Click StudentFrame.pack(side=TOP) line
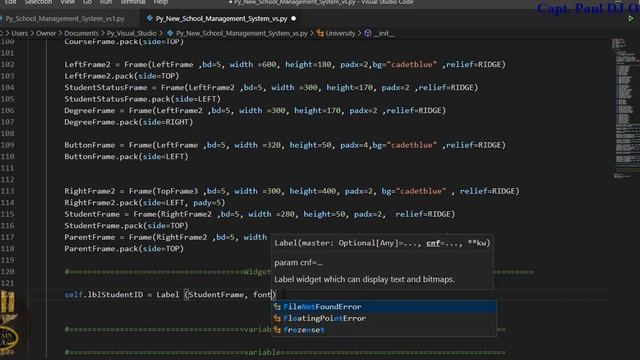Image resolution: width=640 pixels, height=360 pixels. [126, 226]
